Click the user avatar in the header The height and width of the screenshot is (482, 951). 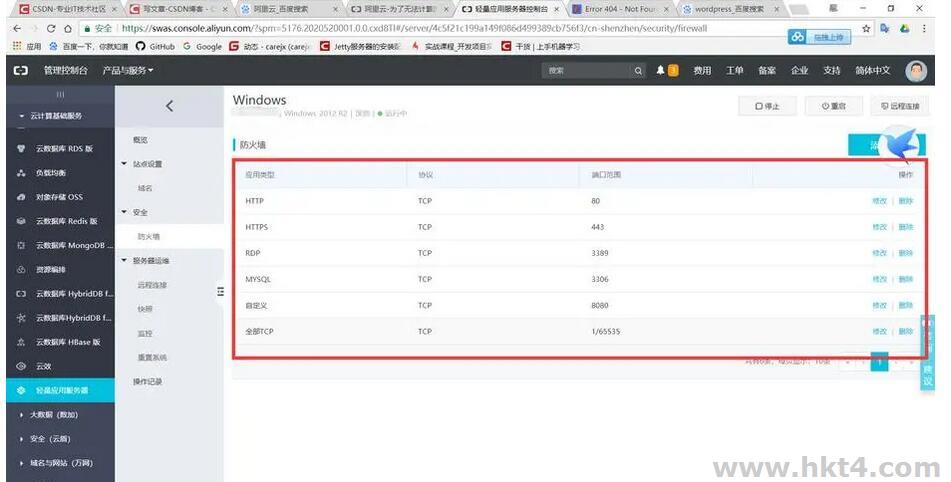(916, 71)
